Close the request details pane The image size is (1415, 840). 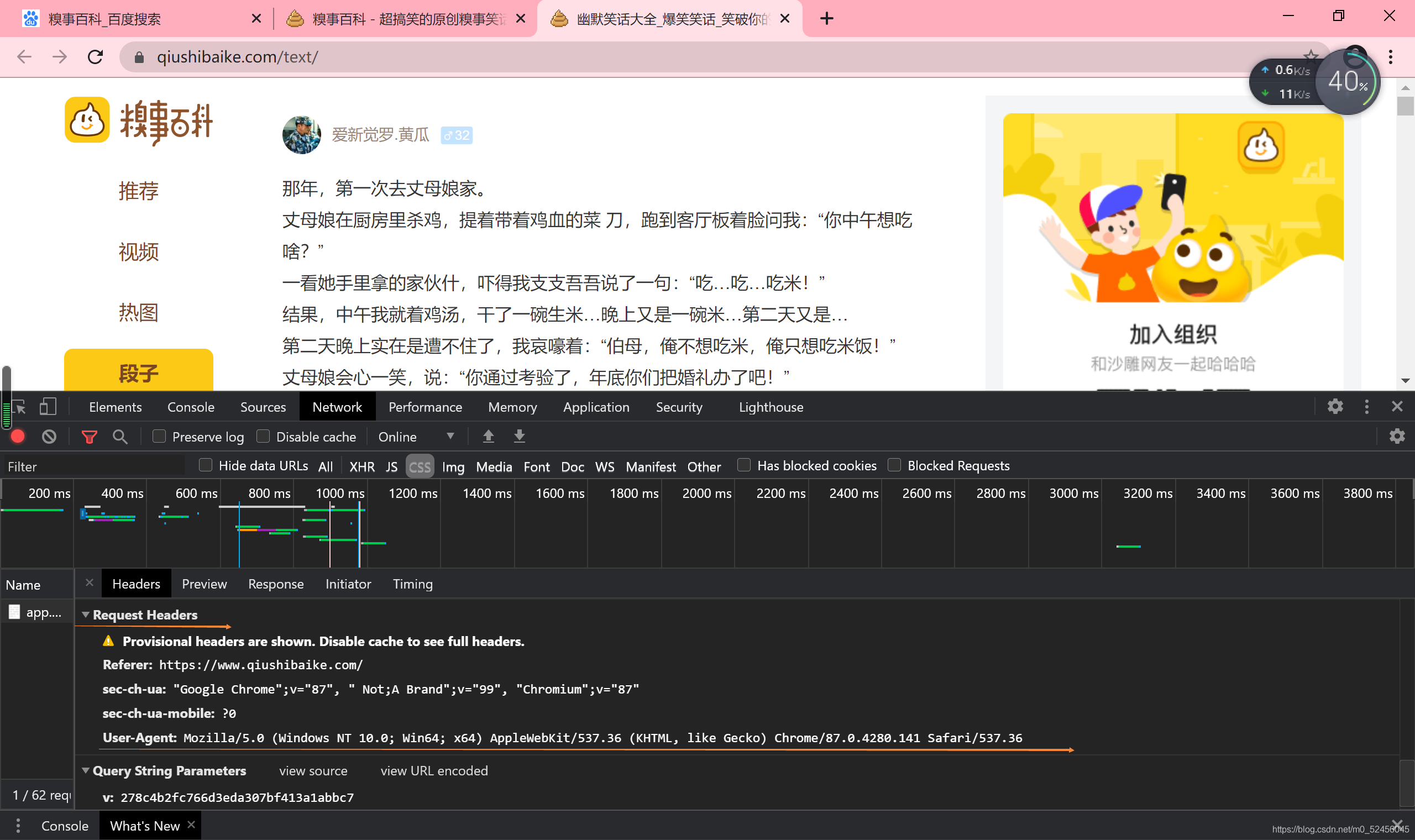(90, 582)
